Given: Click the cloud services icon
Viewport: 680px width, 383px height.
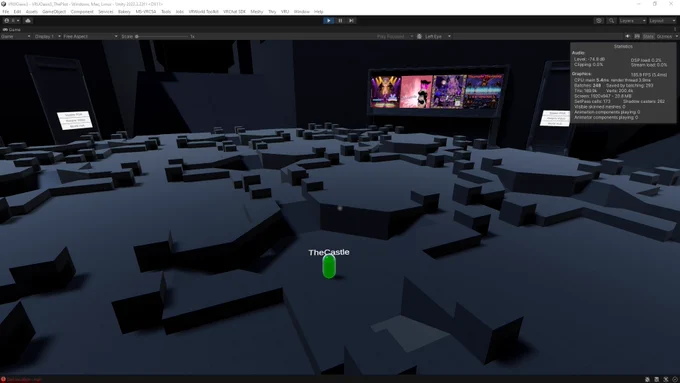Looking at the screenshot, I should [x=28, y=20].
